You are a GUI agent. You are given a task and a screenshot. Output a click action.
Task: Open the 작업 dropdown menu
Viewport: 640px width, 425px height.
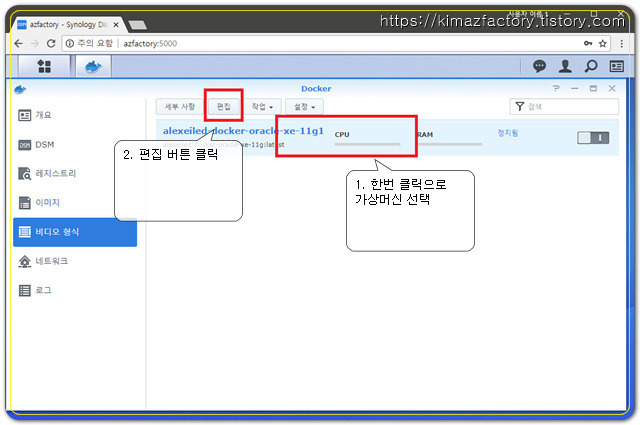262,107
